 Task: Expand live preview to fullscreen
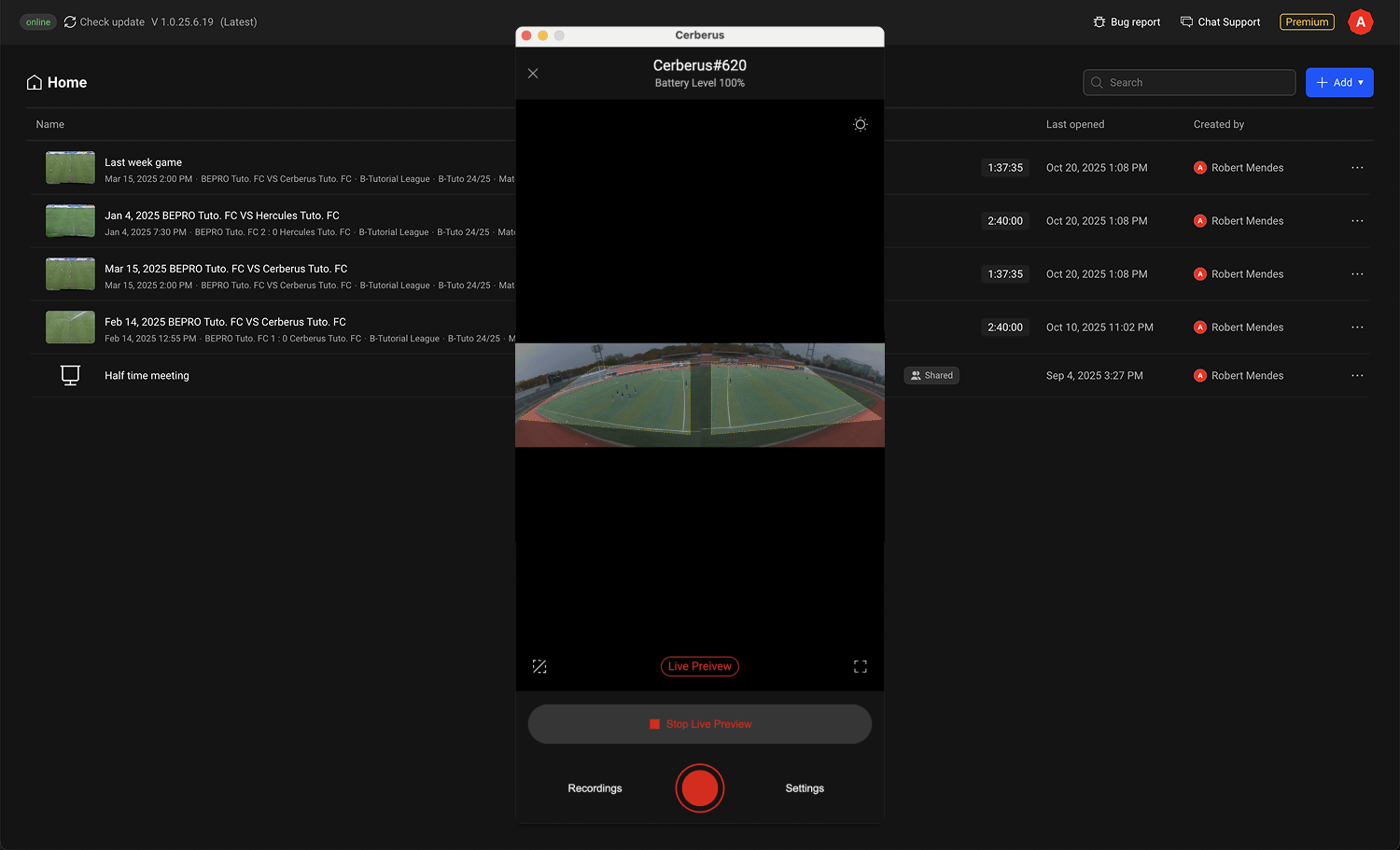861,666
